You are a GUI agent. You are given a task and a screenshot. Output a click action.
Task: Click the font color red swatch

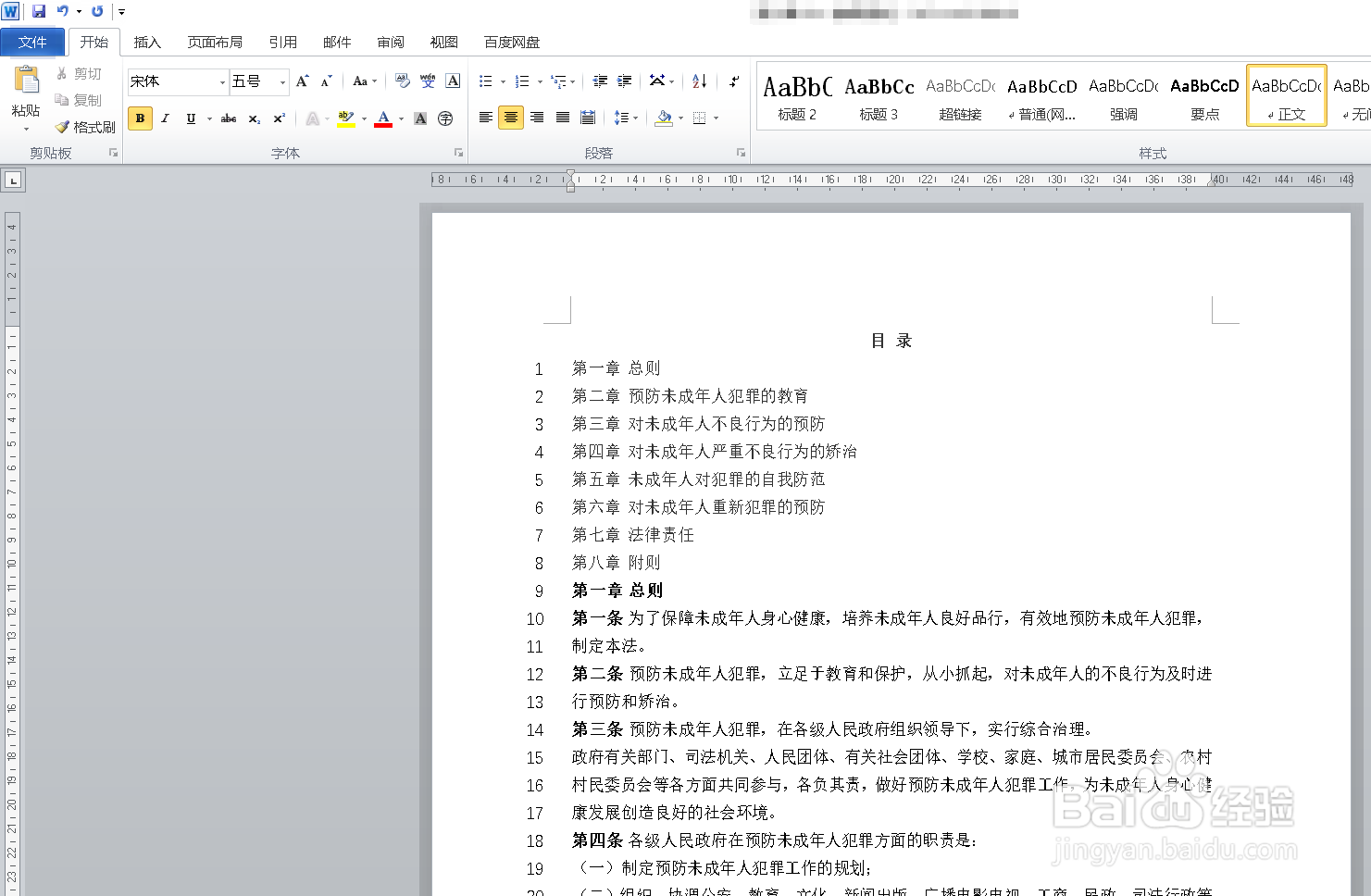coord(382,118)
